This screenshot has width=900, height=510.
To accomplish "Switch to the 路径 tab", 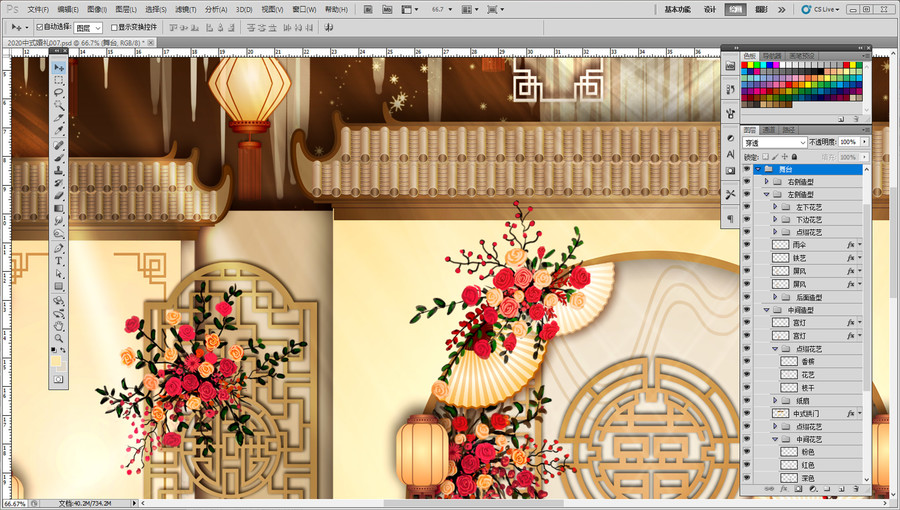I will click(x=789, y=130).
